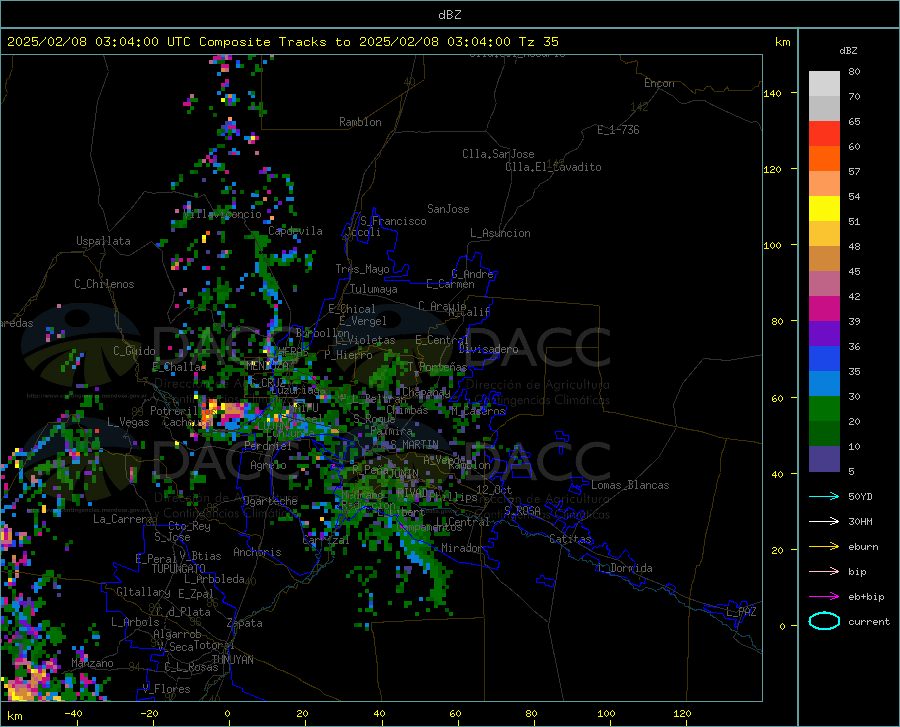The width and height of the screenshot is (900, 727).
Task: Click the 'Catitas' map label
Action: [570, 538]
